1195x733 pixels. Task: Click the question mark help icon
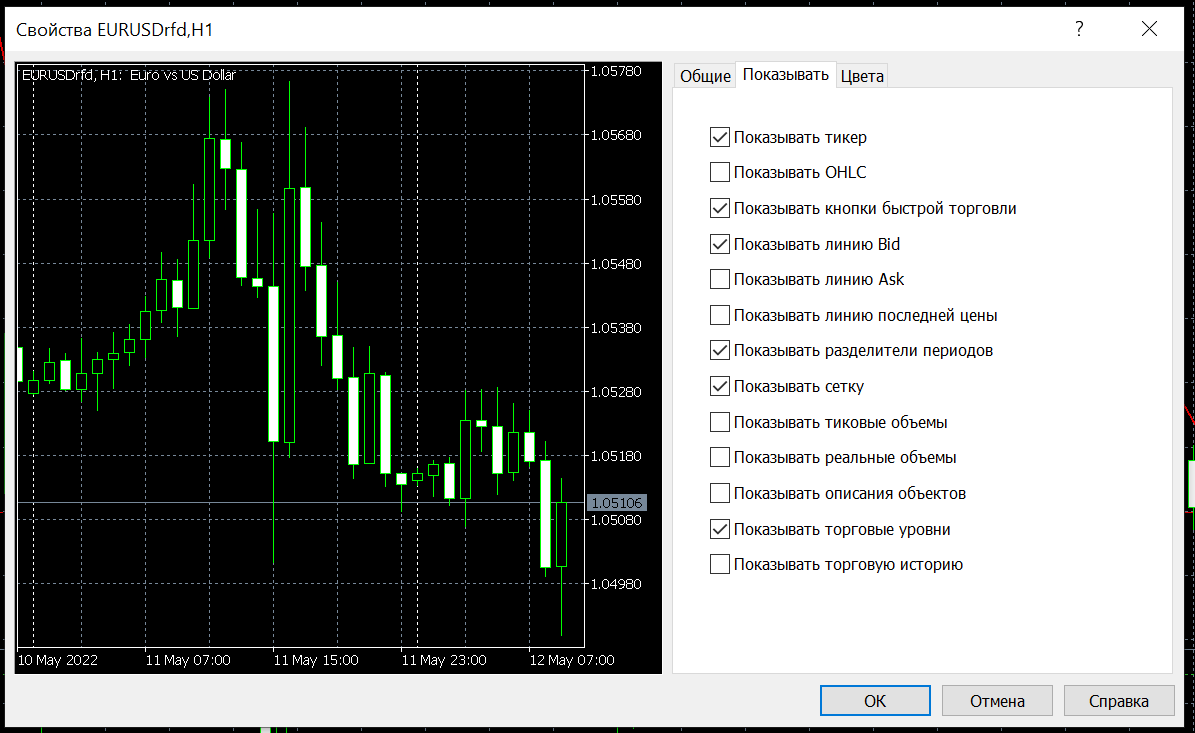[1079, 30]
